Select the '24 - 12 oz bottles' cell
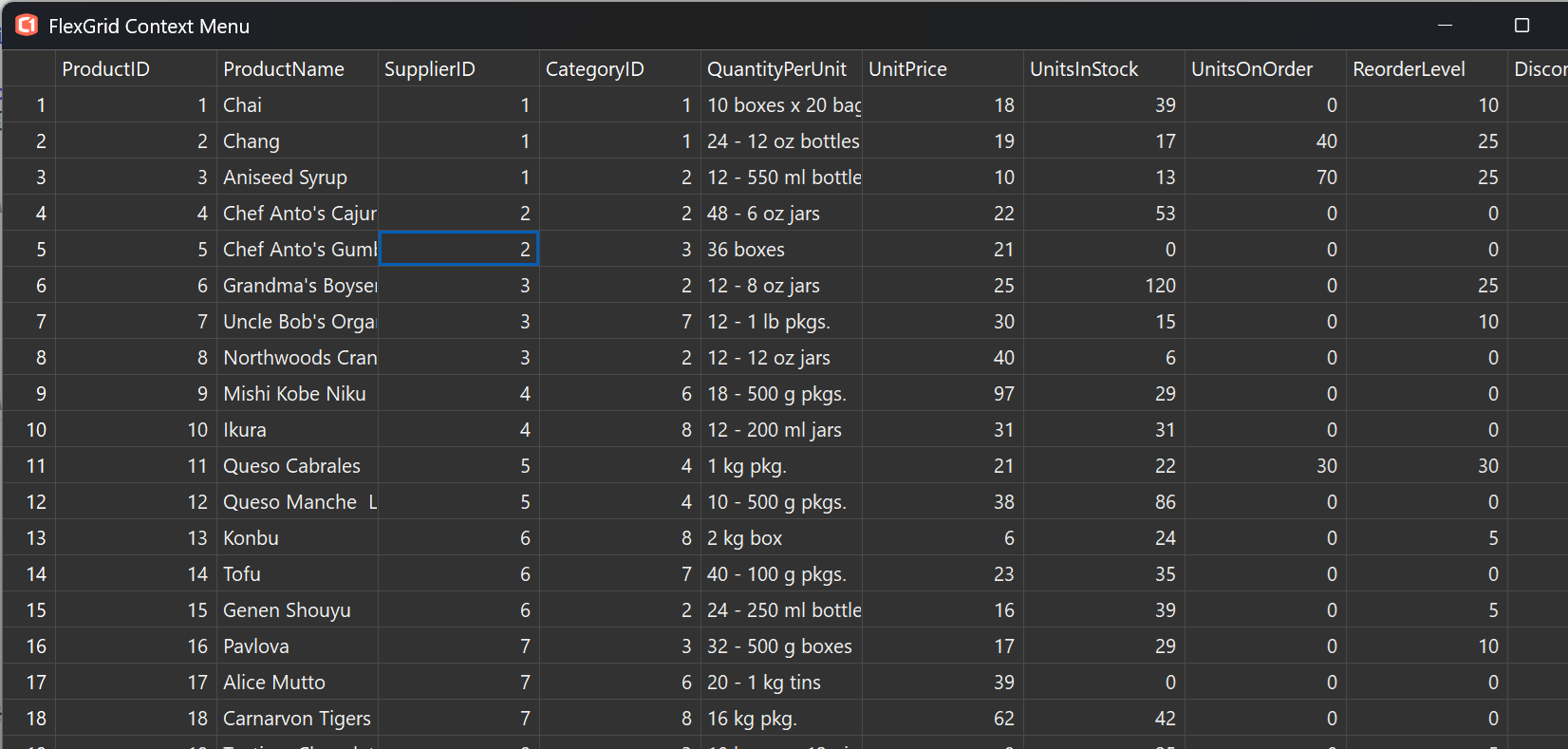The height and width of the screenshot is (749, 1568). pyautogui.click(x=782, y=141)
